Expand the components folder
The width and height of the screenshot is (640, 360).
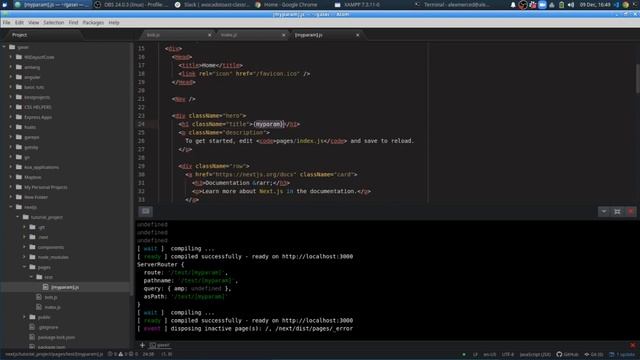(x=24, y=247)
